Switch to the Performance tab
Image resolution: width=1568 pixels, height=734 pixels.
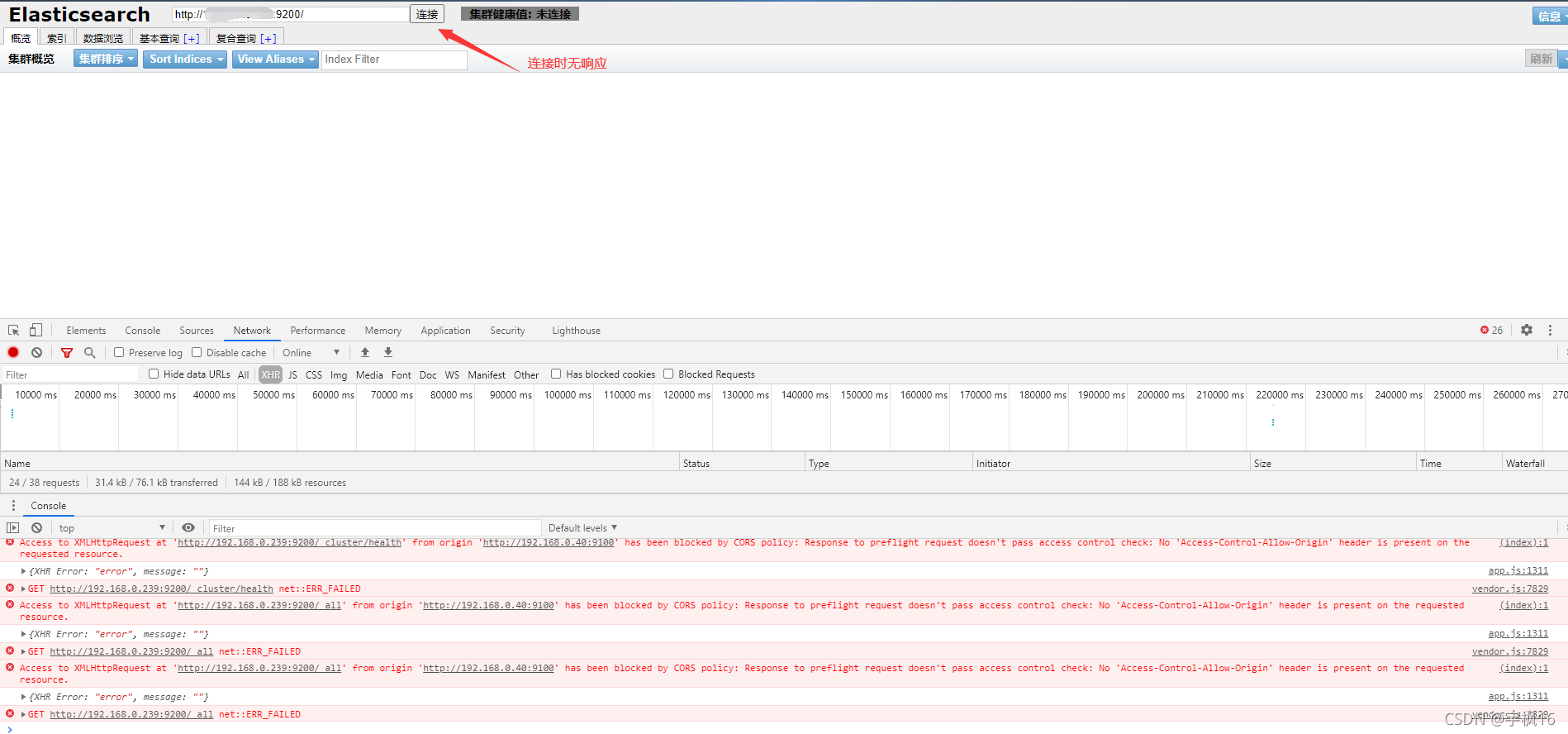pyautogui.click(x=318, y=330)
